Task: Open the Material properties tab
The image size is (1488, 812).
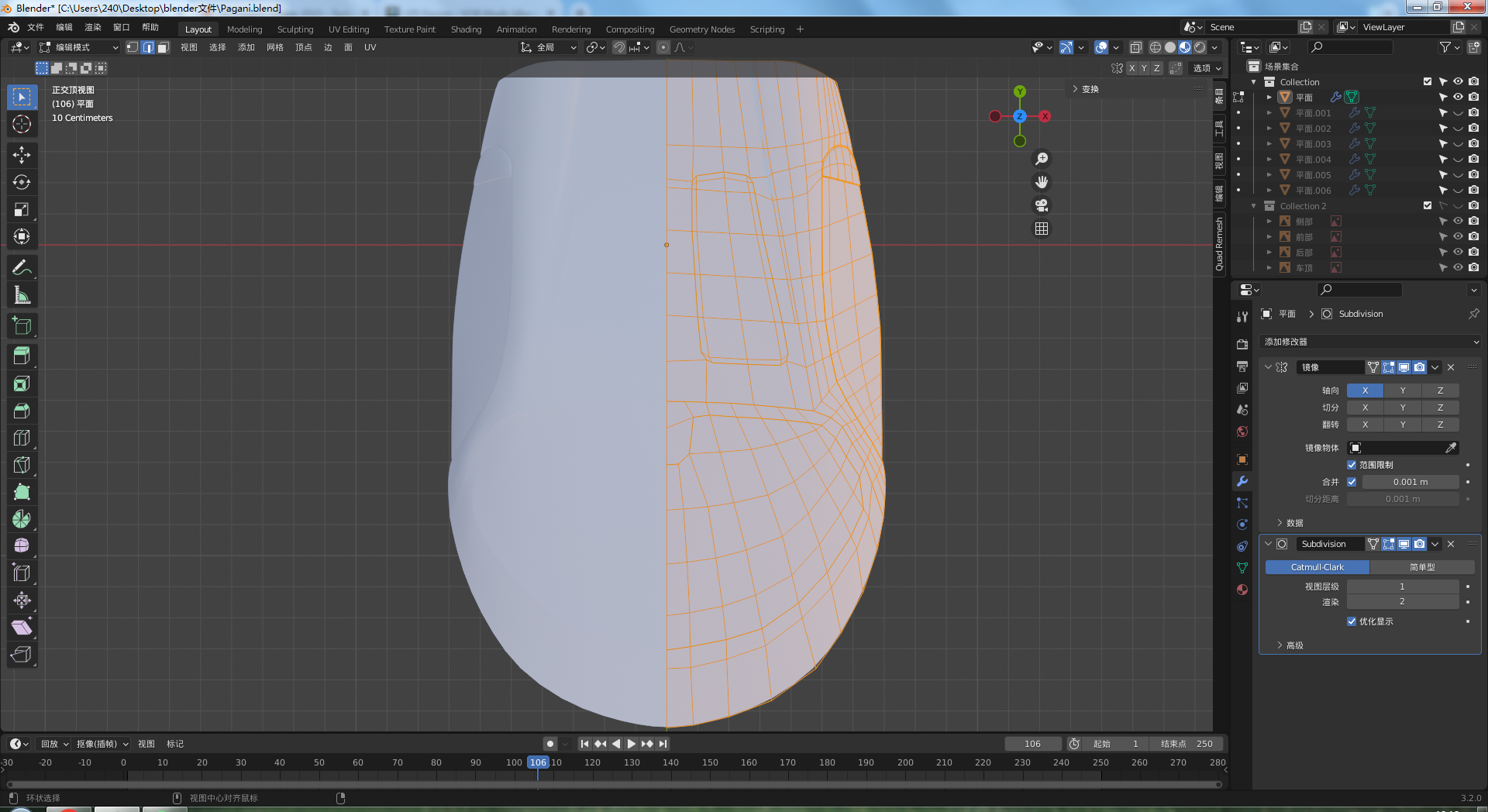Action: click(x=1242, y=590)
